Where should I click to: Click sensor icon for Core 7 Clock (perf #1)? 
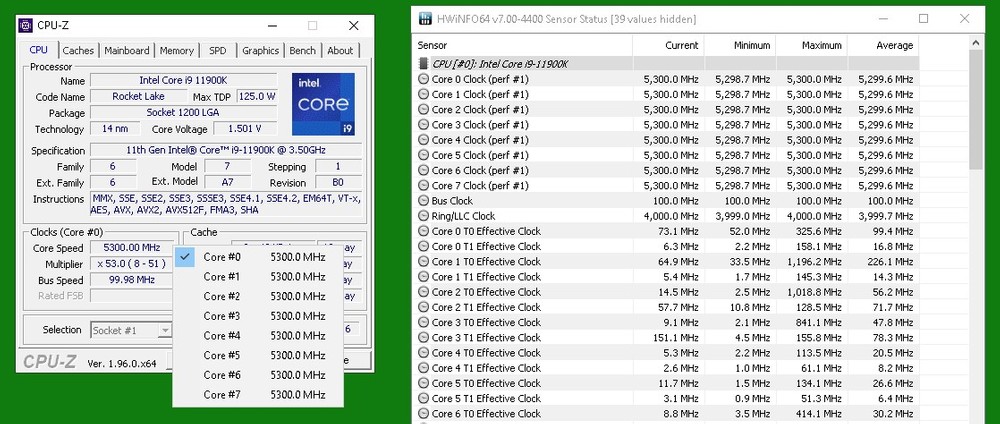(x=423, y=186)
